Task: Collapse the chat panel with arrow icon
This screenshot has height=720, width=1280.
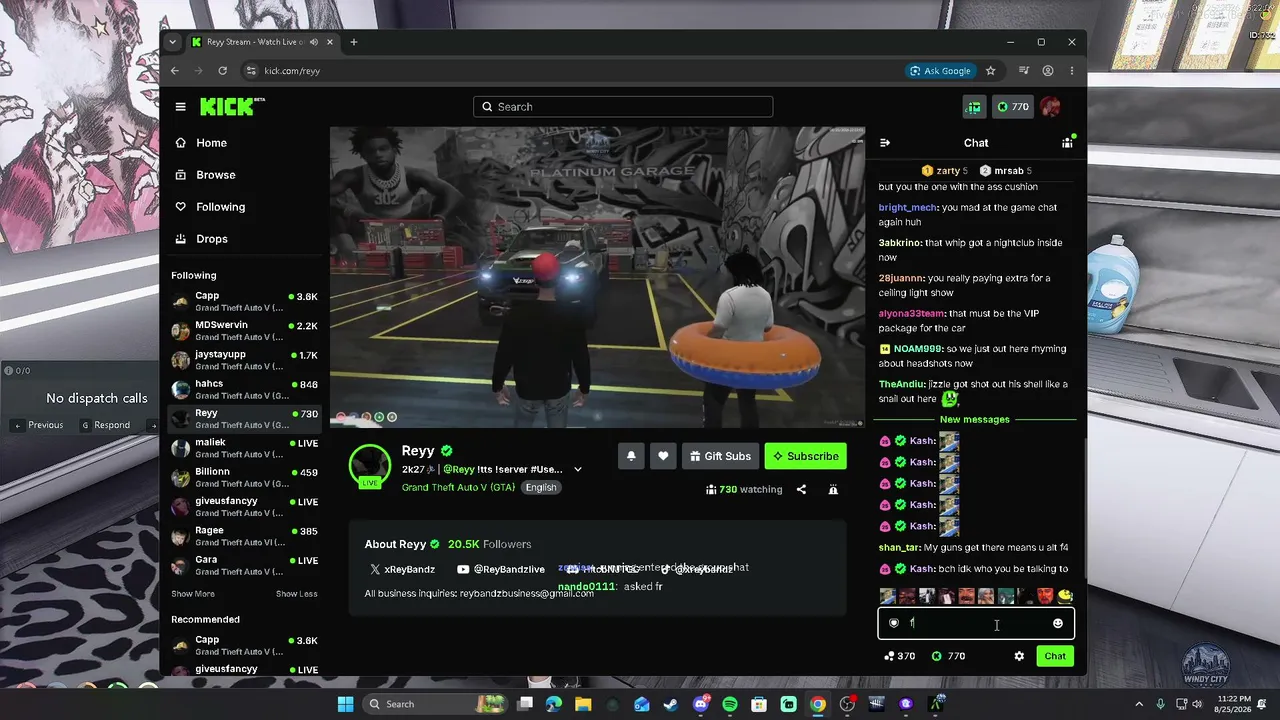Action: click(884, 143)
